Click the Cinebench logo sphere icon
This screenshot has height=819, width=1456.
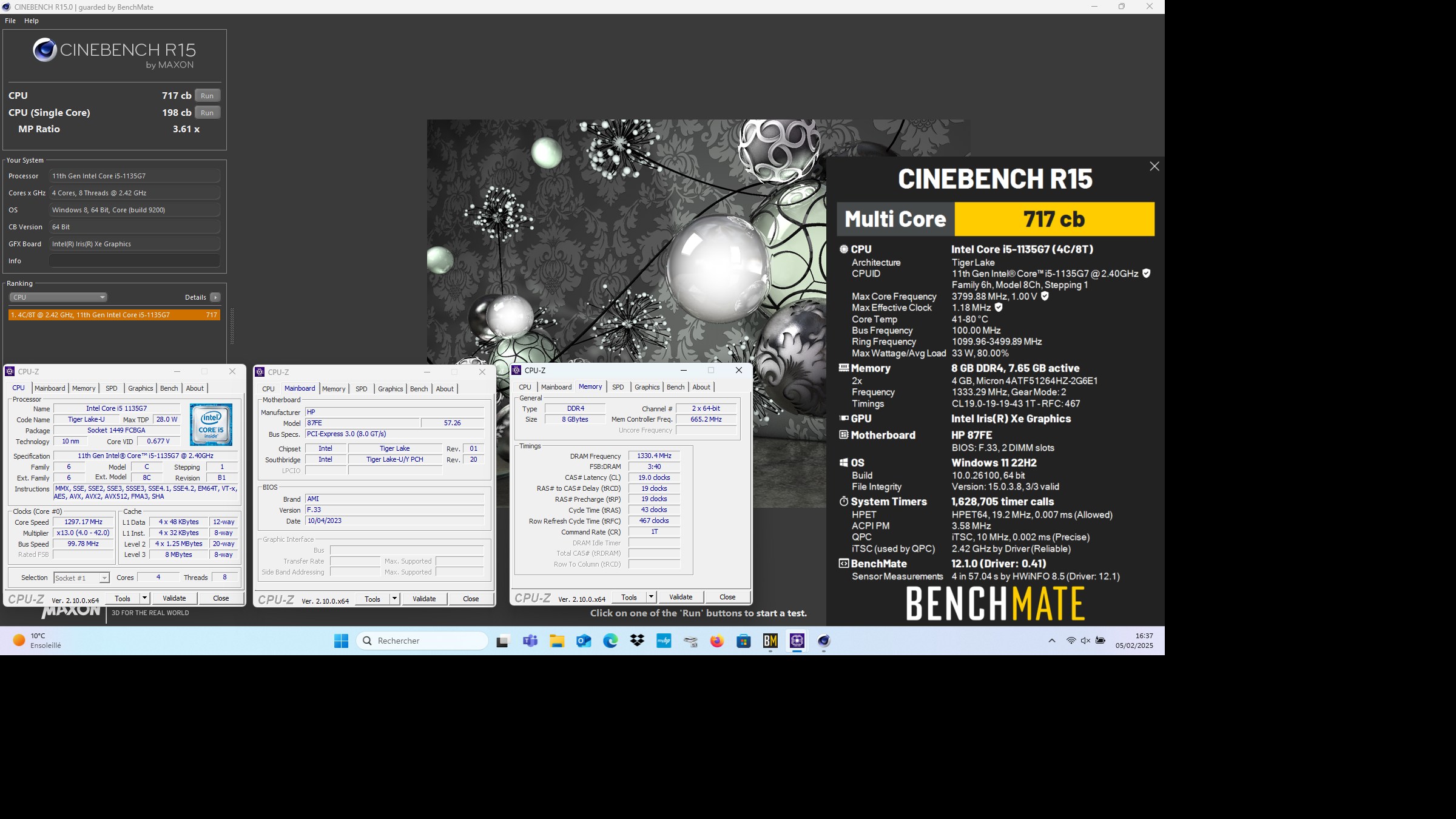[45, 50]
